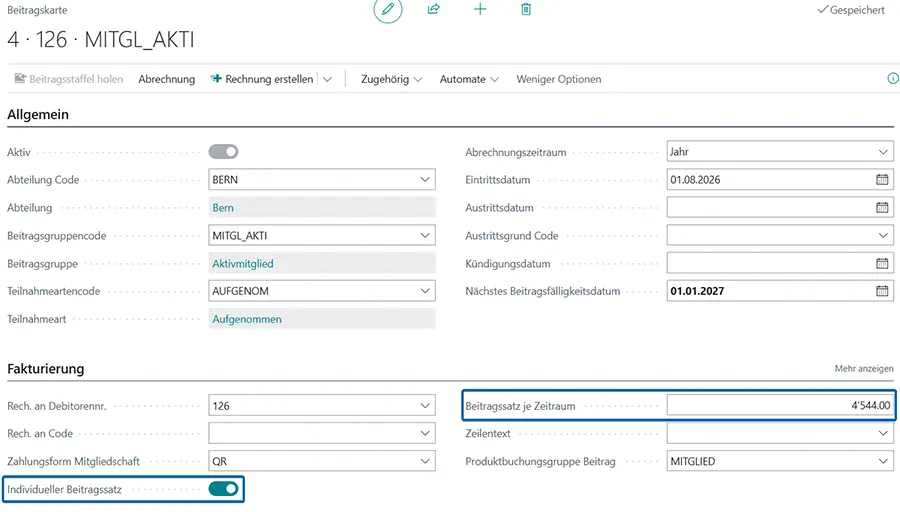Collapse the Fakturierung section header
The width and height of the screenshot is (900, 512).
point(45,369)
